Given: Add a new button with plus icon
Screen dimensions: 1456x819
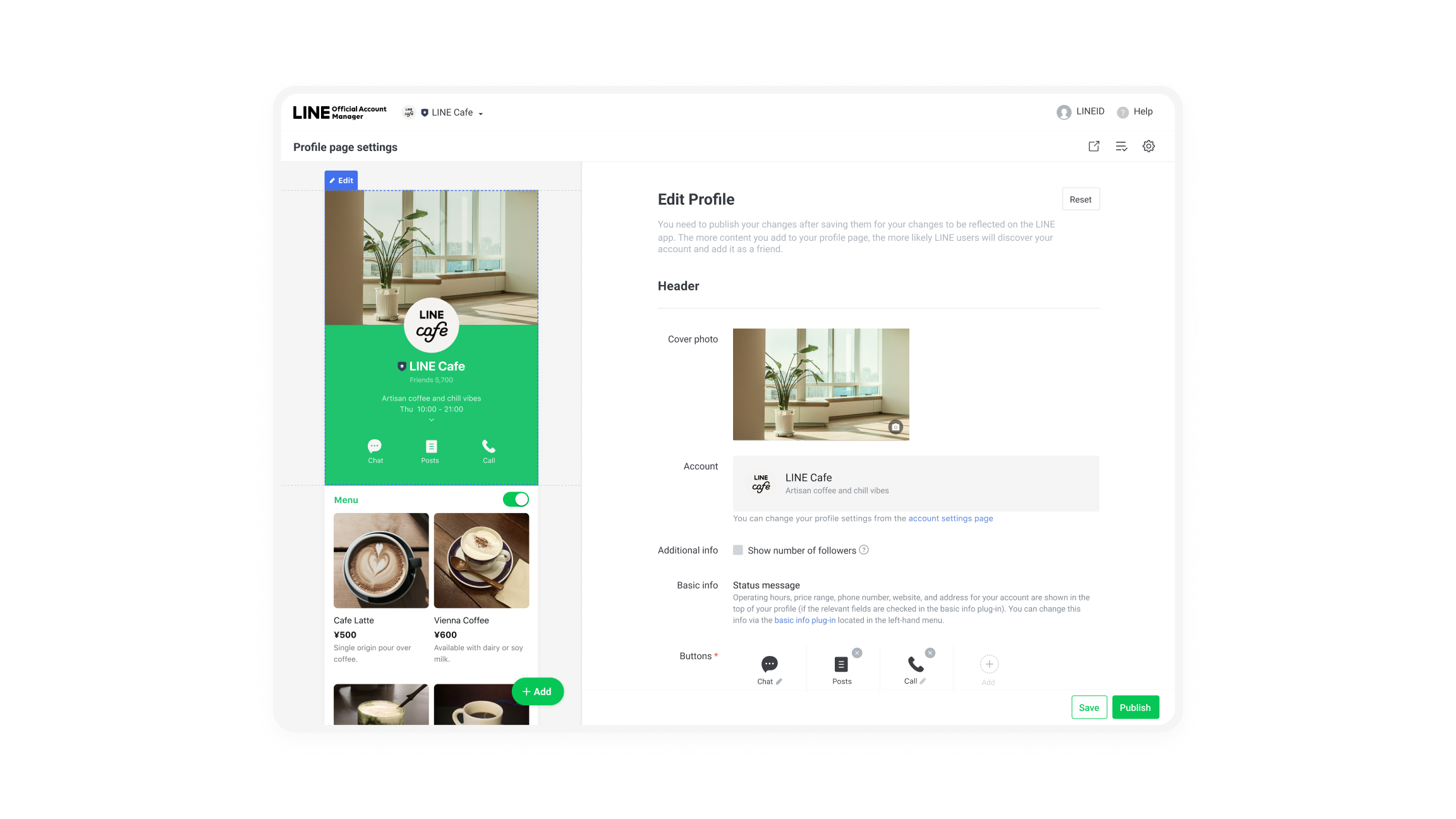Looking at the screenshot, I should (x=989, y=665).
